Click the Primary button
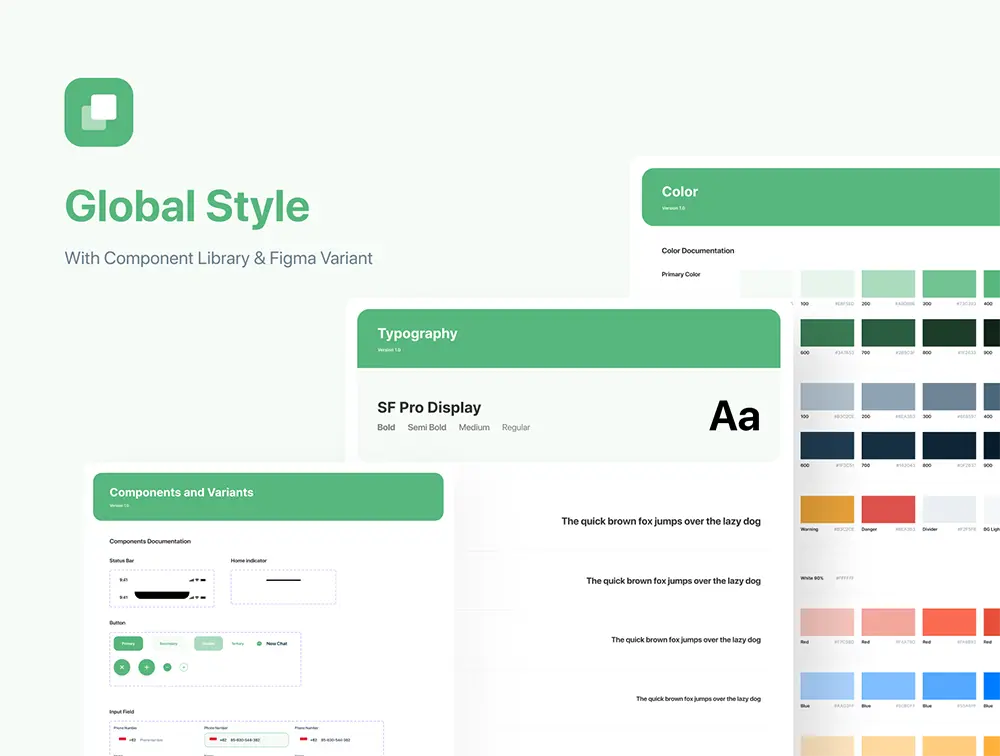Viewport: 1000px width, 756px height. click(x=128, y=644)
